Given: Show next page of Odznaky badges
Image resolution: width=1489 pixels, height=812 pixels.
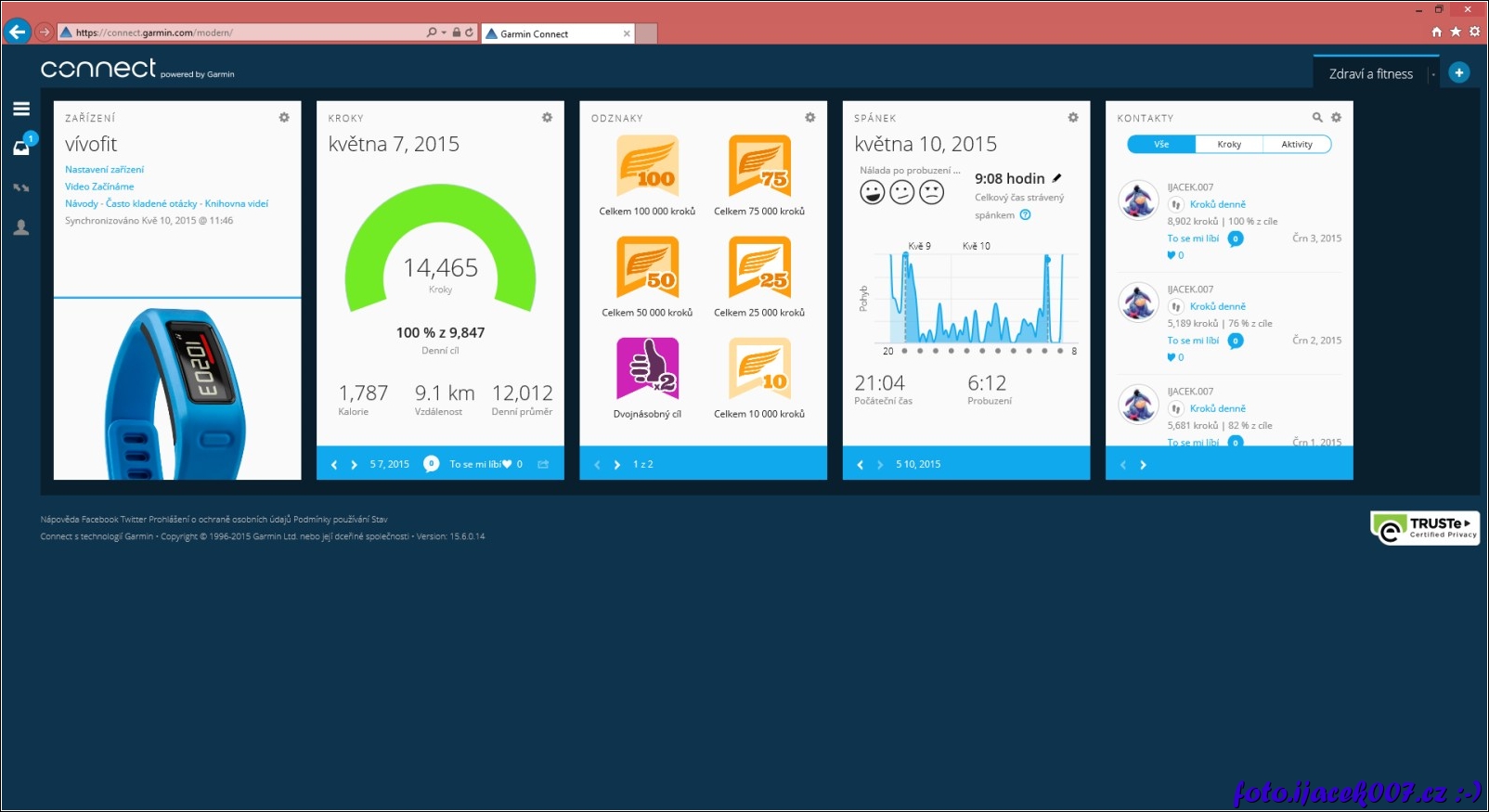Looking at the screenshot, I should click(617, 465).
